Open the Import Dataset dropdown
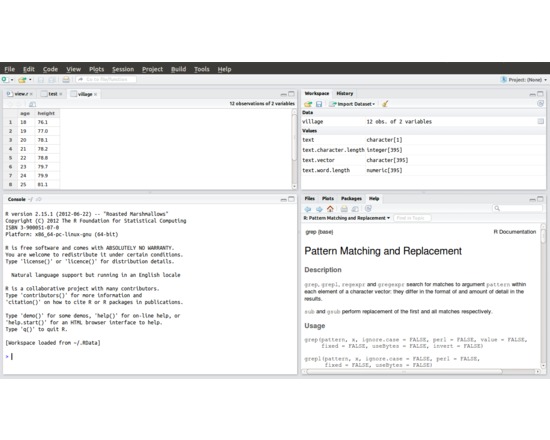550x440 pixels. tap(353, 104)
